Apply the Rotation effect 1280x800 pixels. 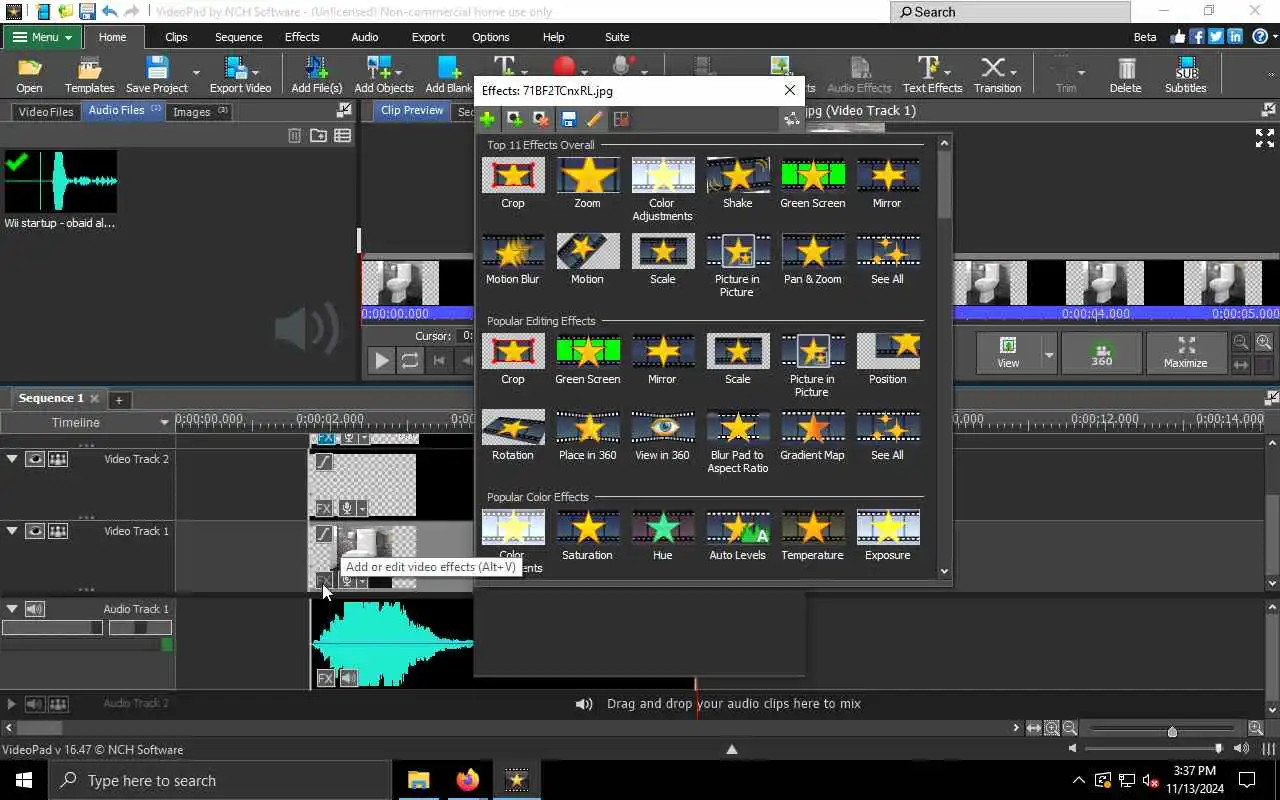point(512,435)
